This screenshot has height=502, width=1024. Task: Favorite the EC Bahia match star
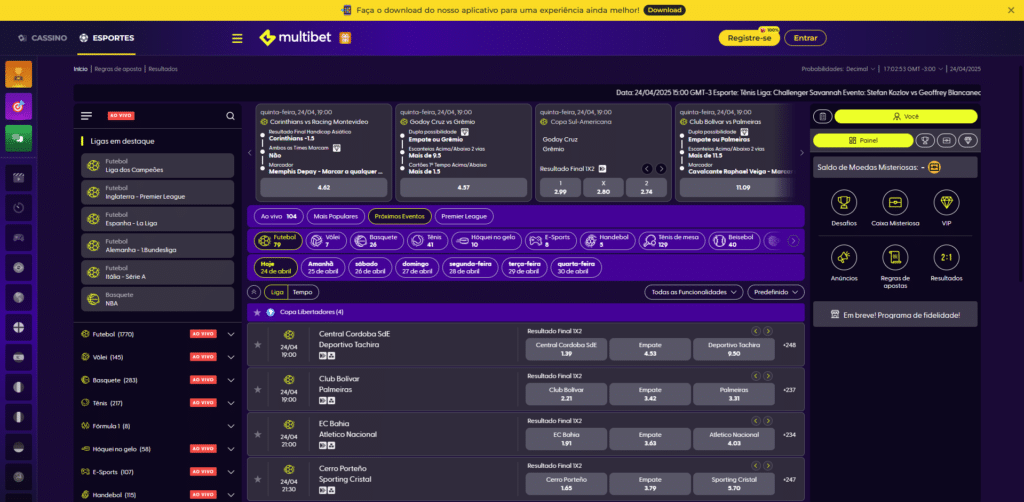tap(257, 434)
